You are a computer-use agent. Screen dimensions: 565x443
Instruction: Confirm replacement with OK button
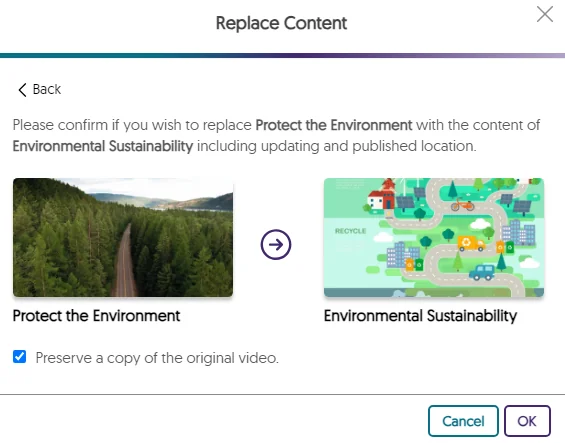click(x=527, y=421)
